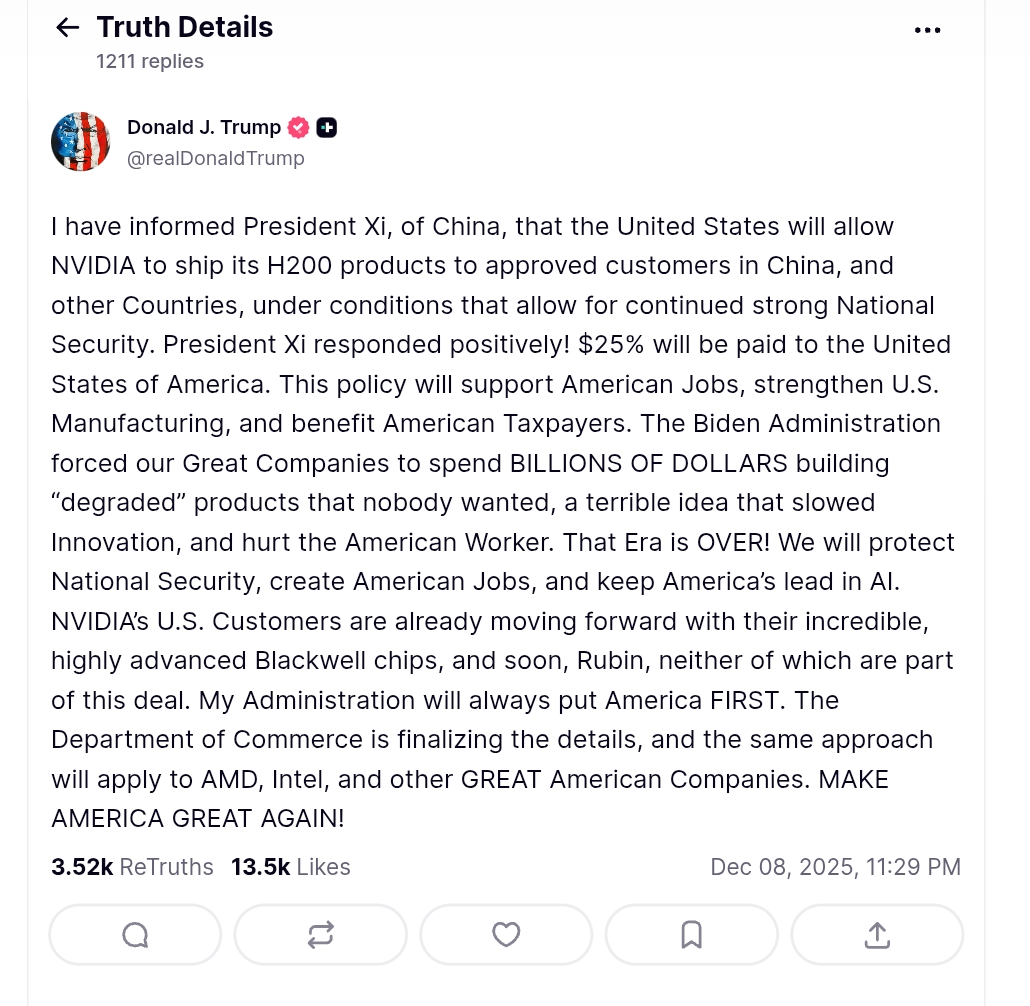
Task: Share the post via the upload icon
Action: click(x=876, y=935)
